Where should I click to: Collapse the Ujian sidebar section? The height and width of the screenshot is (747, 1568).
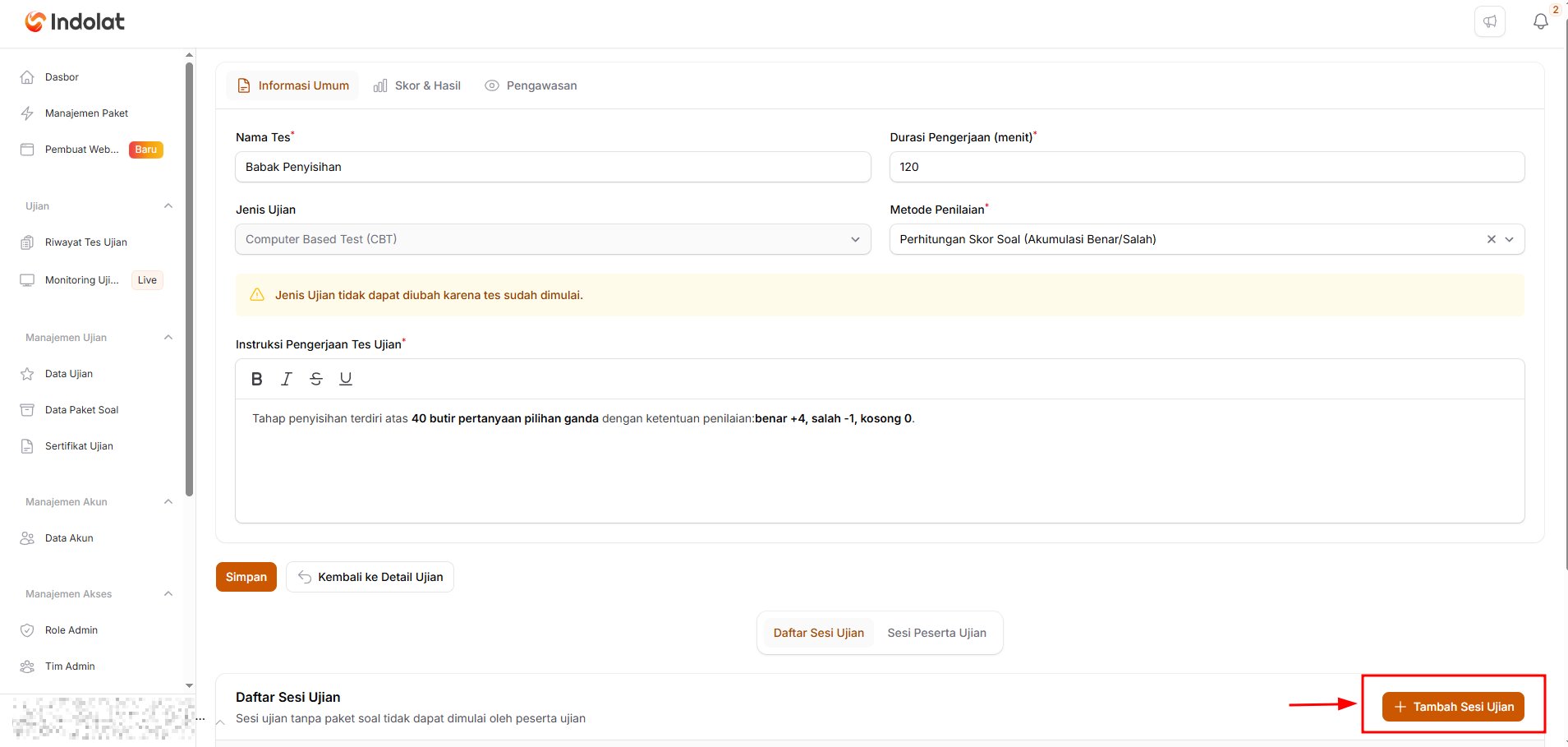pyautogui.click(x=168, y=206)
